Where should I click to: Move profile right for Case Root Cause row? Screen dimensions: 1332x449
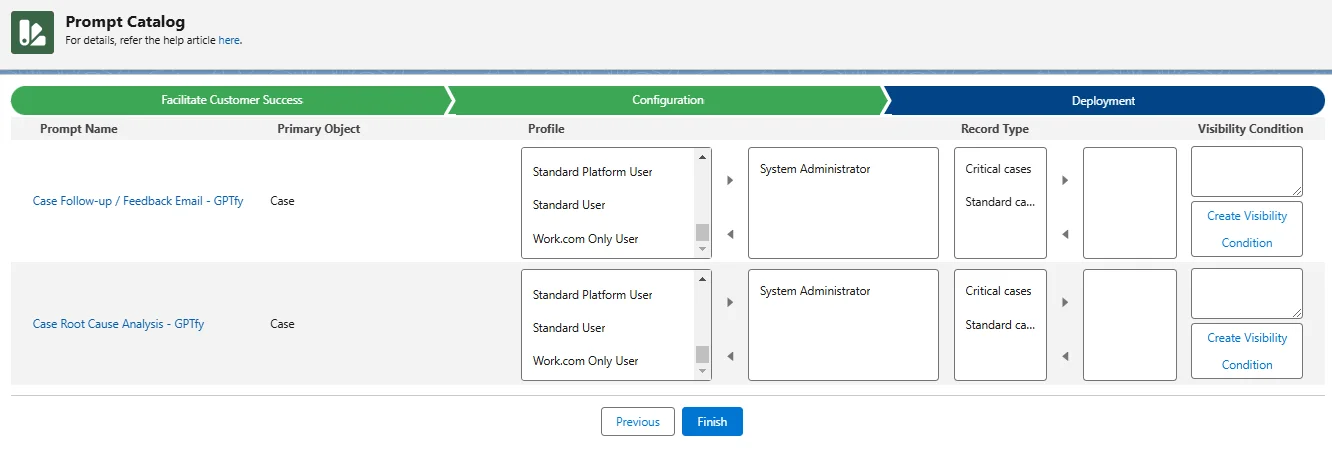coord(730,302)
